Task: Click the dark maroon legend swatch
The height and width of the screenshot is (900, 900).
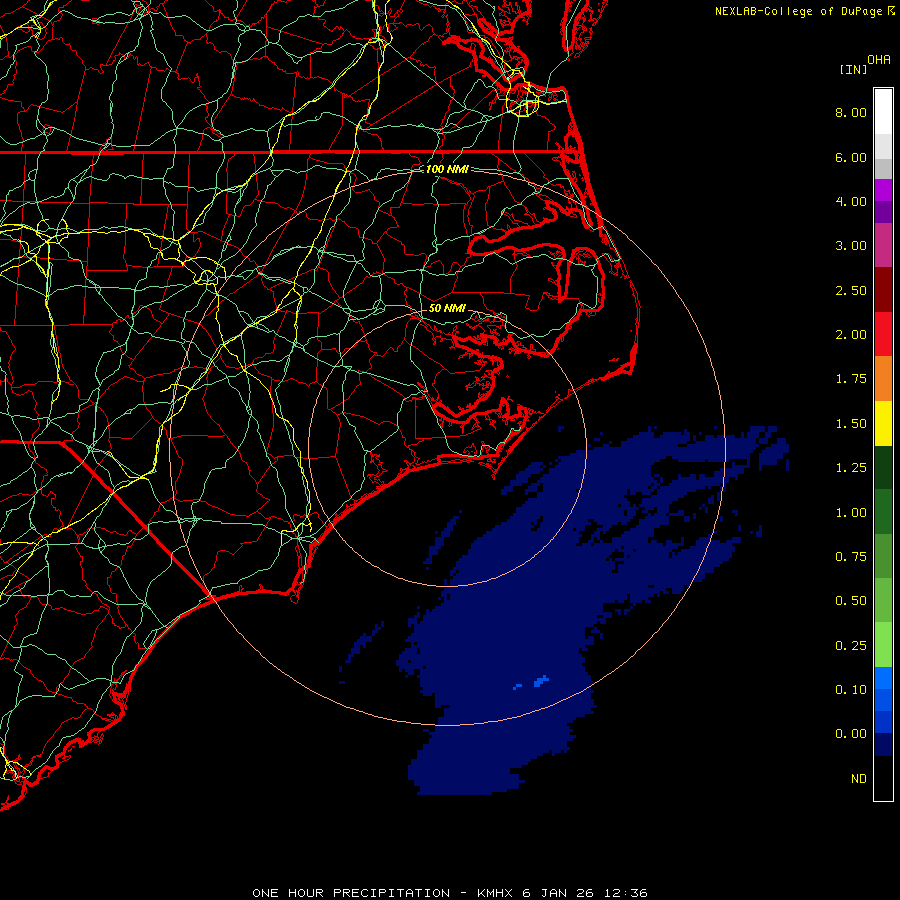Action: coord(883,290)
